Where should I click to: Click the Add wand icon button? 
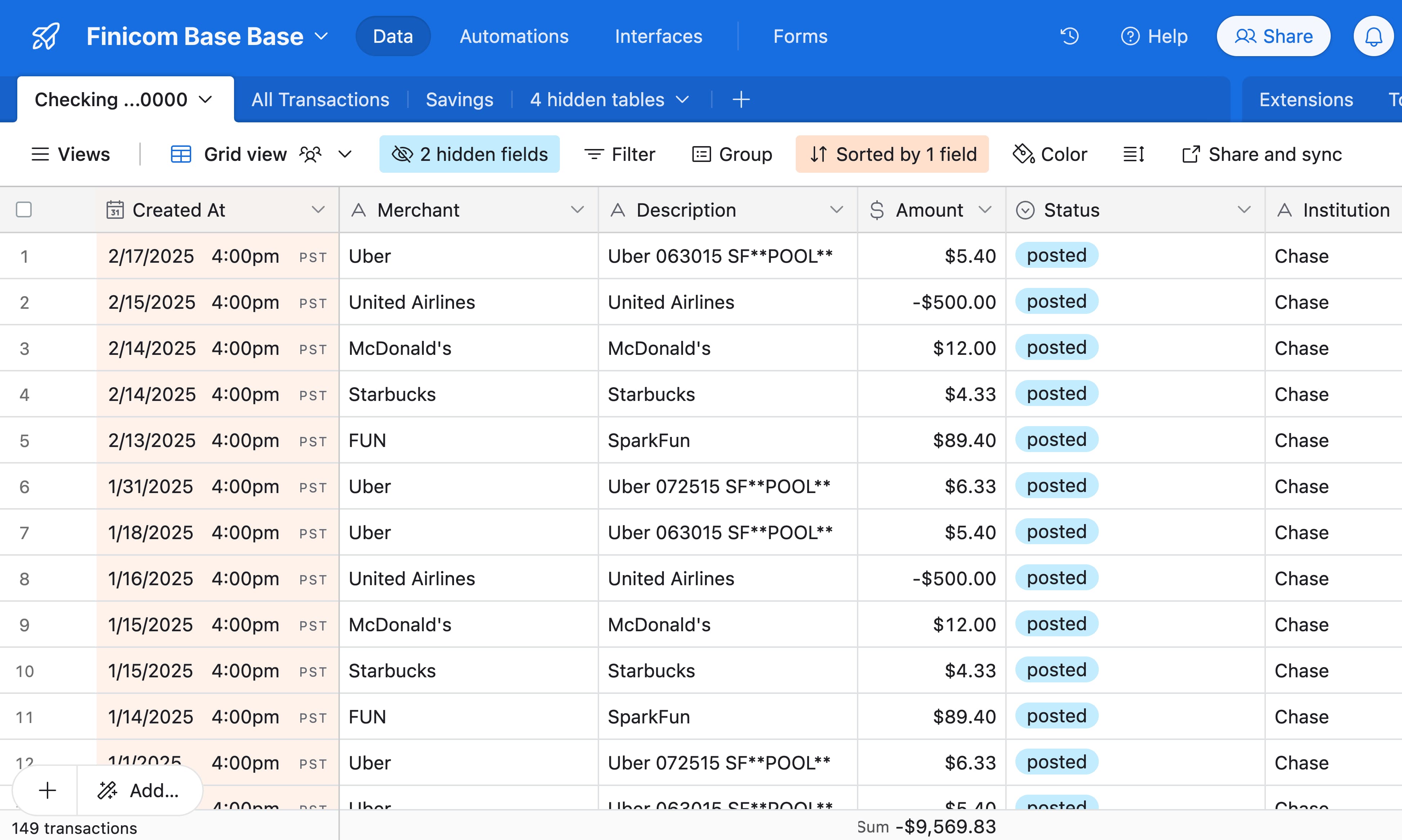tap(139, 790)
